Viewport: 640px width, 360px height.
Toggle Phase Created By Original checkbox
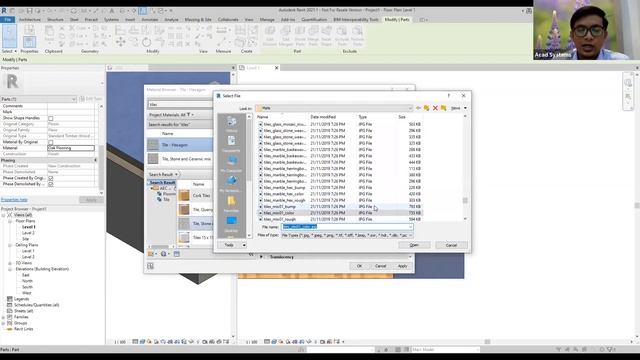click(51, 179)
